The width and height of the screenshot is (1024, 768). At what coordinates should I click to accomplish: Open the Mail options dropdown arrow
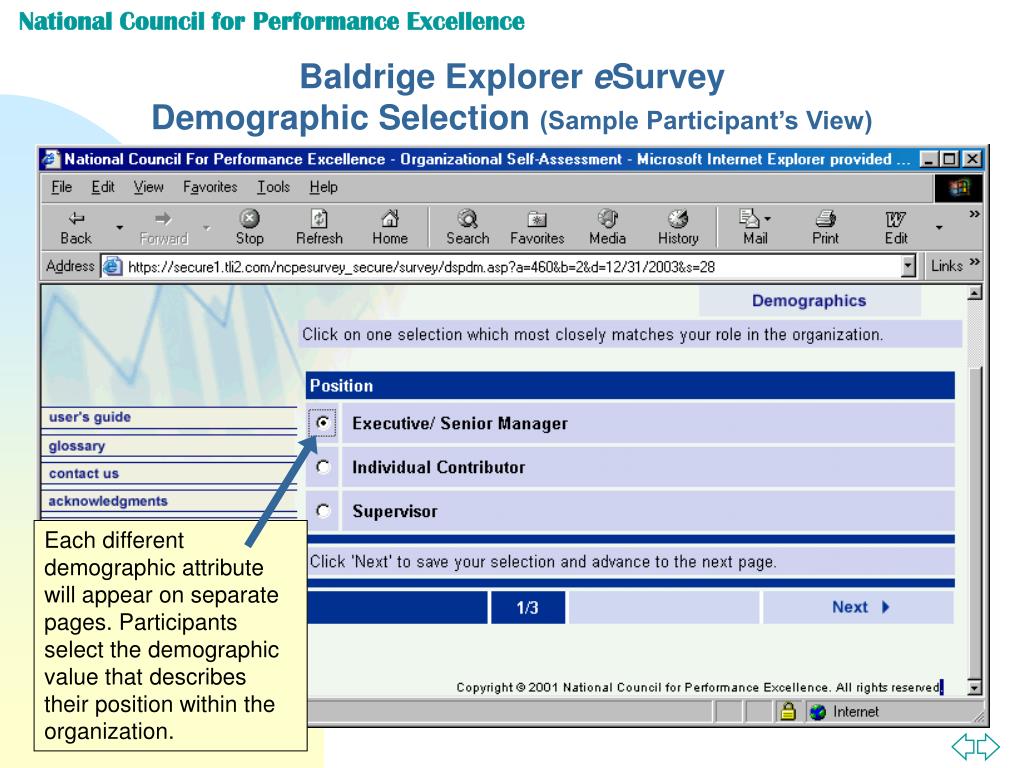pyautogui.click(x=767, y=219)
